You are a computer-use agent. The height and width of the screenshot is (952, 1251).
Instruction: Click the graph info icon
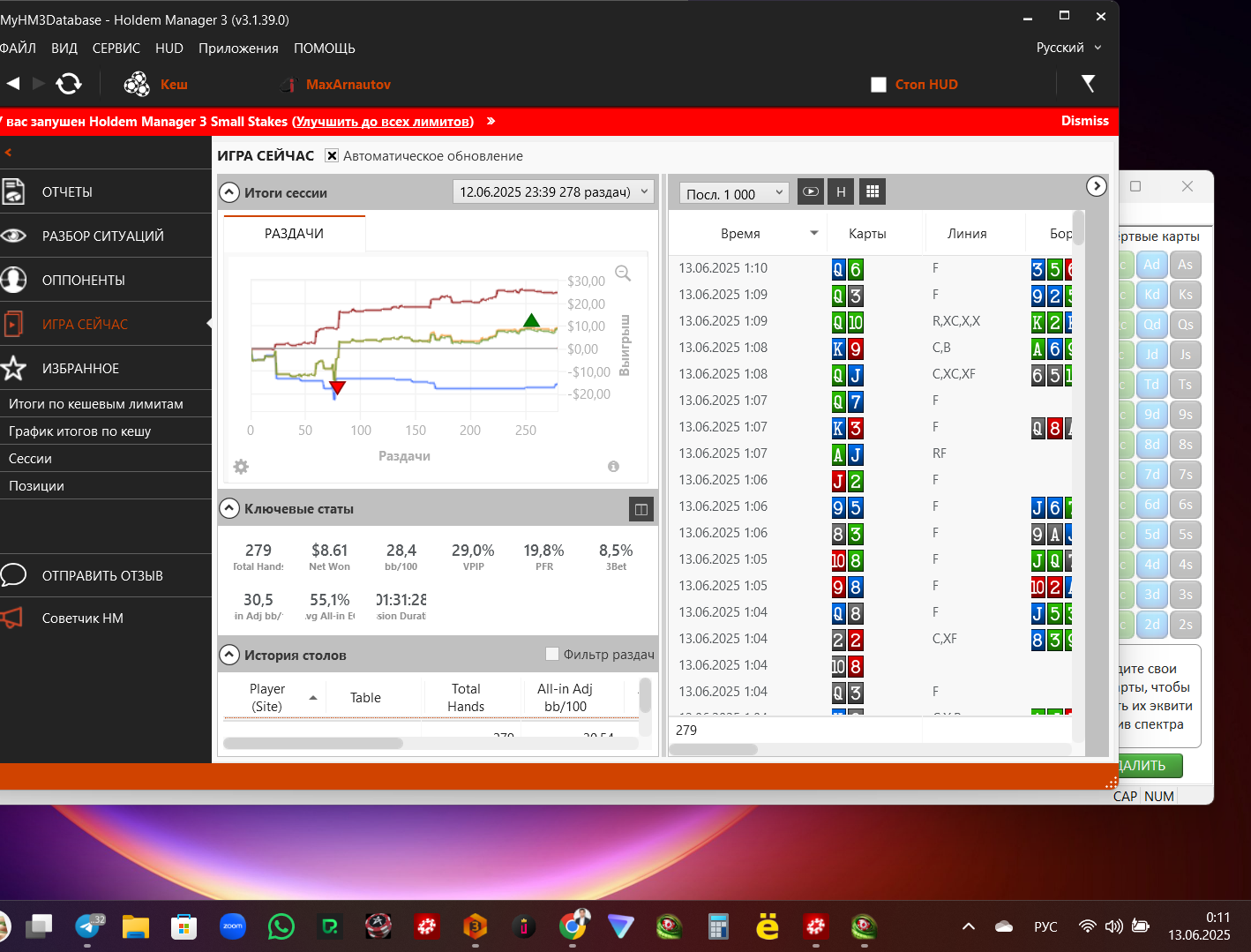point(613,466)
